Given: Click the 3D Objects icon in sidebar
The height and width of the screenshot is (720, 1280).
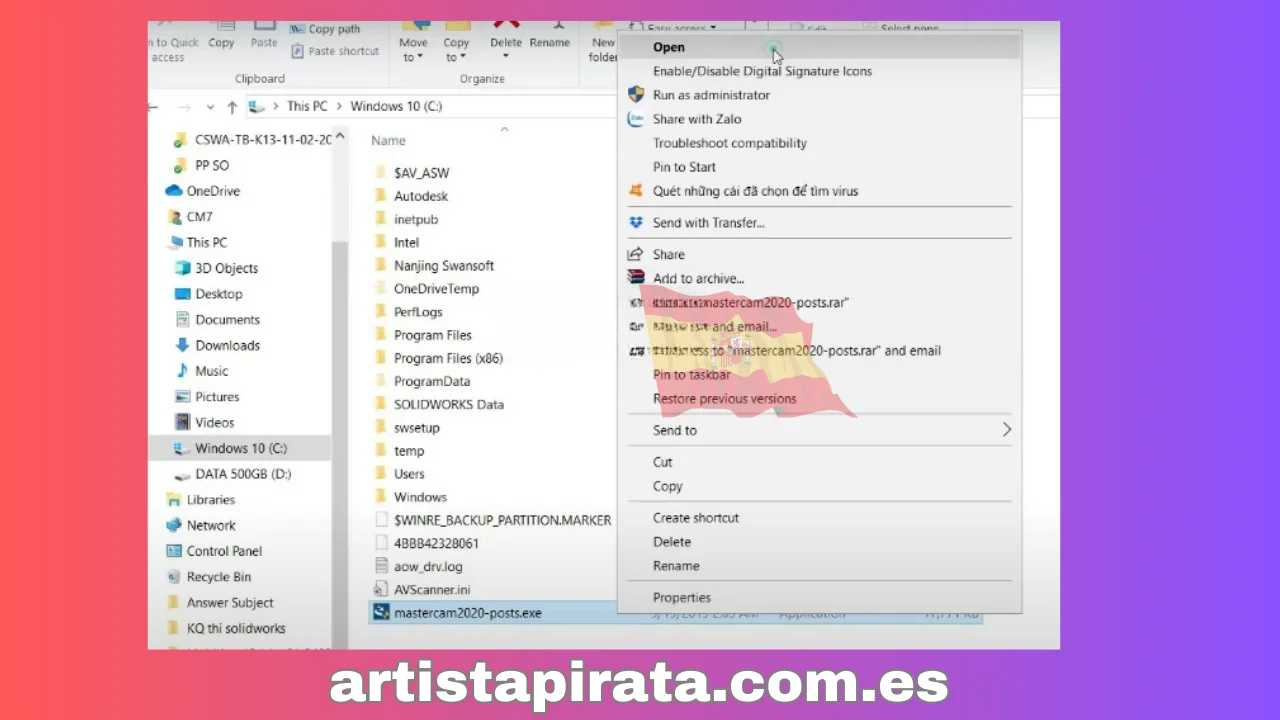Looking at the screenshot, I should [183, 268].
